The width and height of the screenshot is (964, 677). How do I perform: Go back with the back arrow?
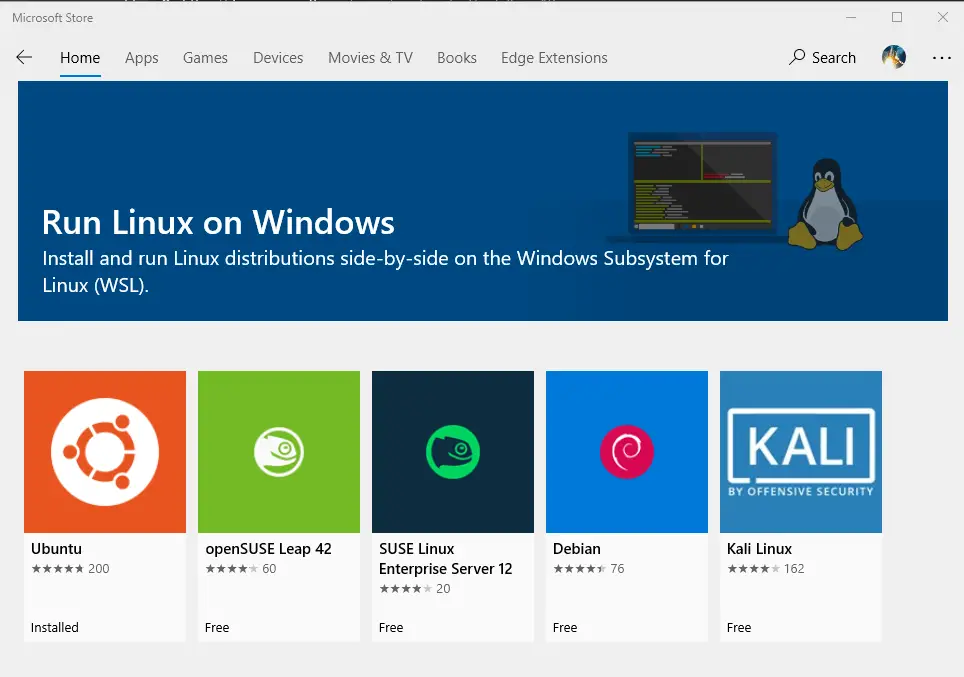[24, 57]
